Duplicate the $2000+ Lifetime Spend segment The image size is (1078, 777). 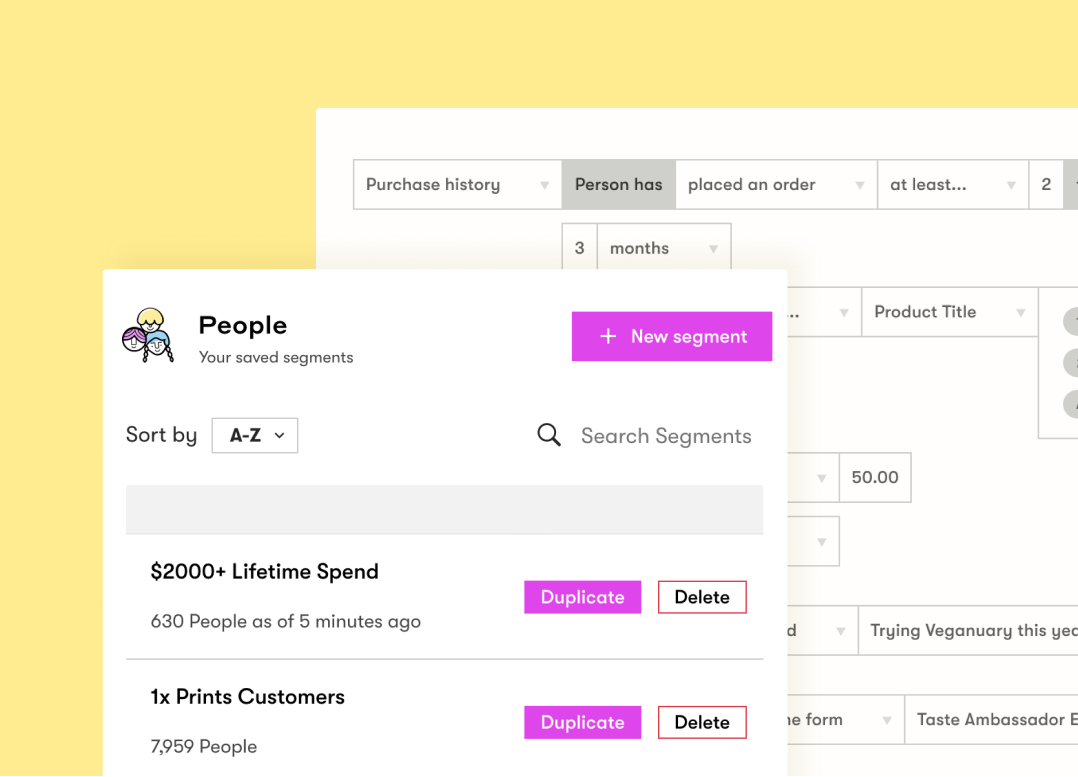point(582,597)
